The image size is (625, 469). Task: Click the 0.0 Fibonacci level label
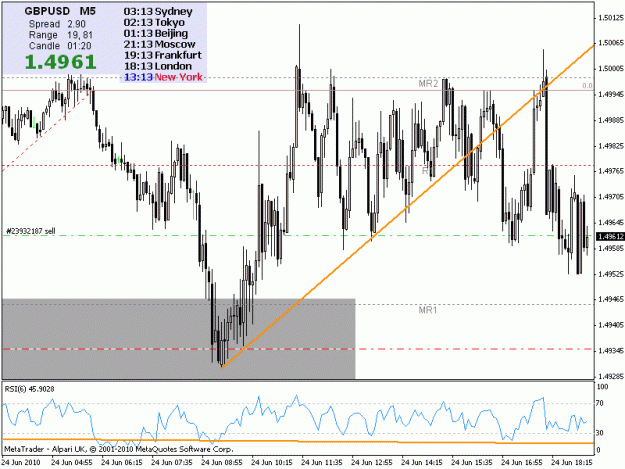tap(587, 86)
